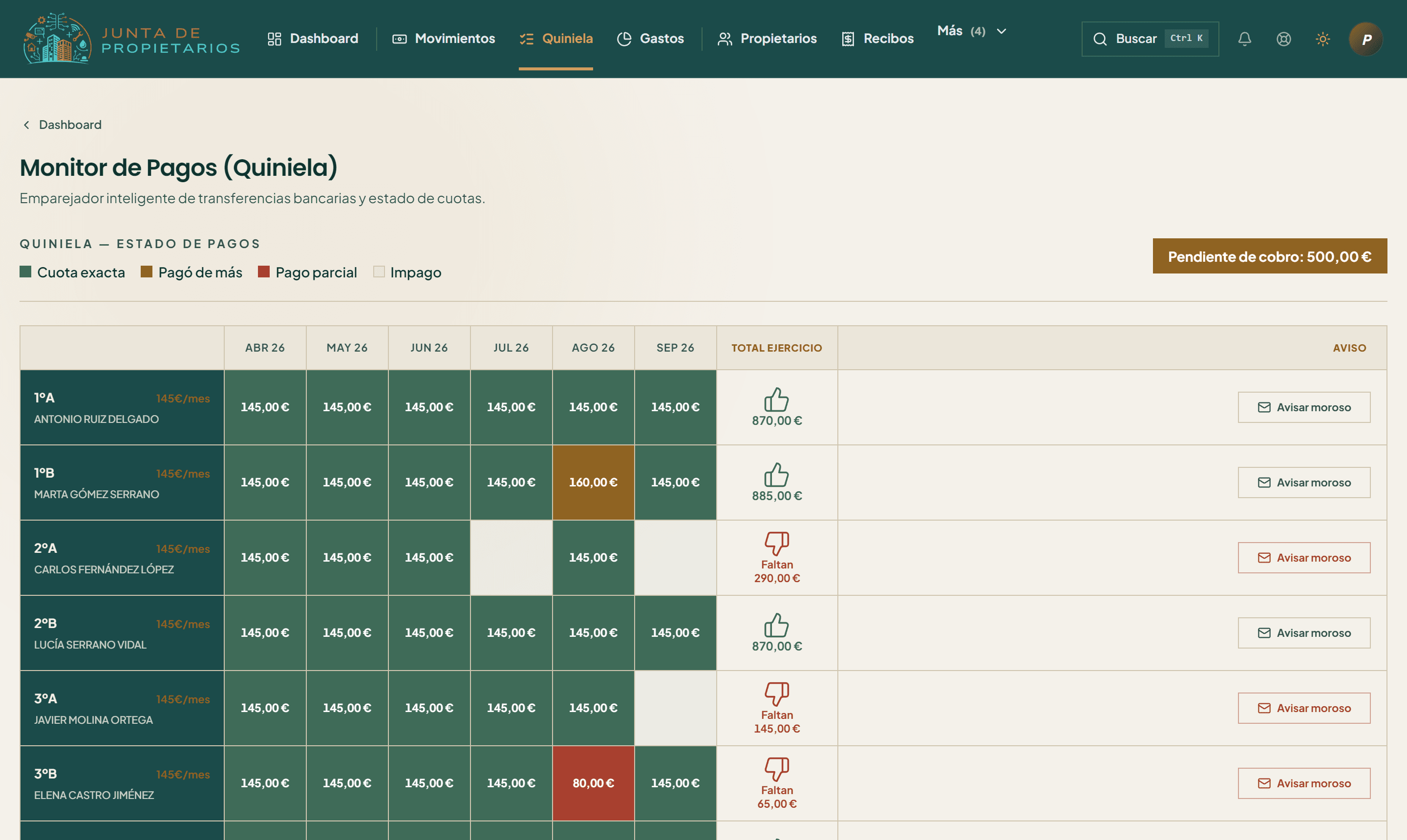Screen dimensions: 1407x840
Task: Click empty SEP 26 cell for 3ºA
Action: [676, 708]
